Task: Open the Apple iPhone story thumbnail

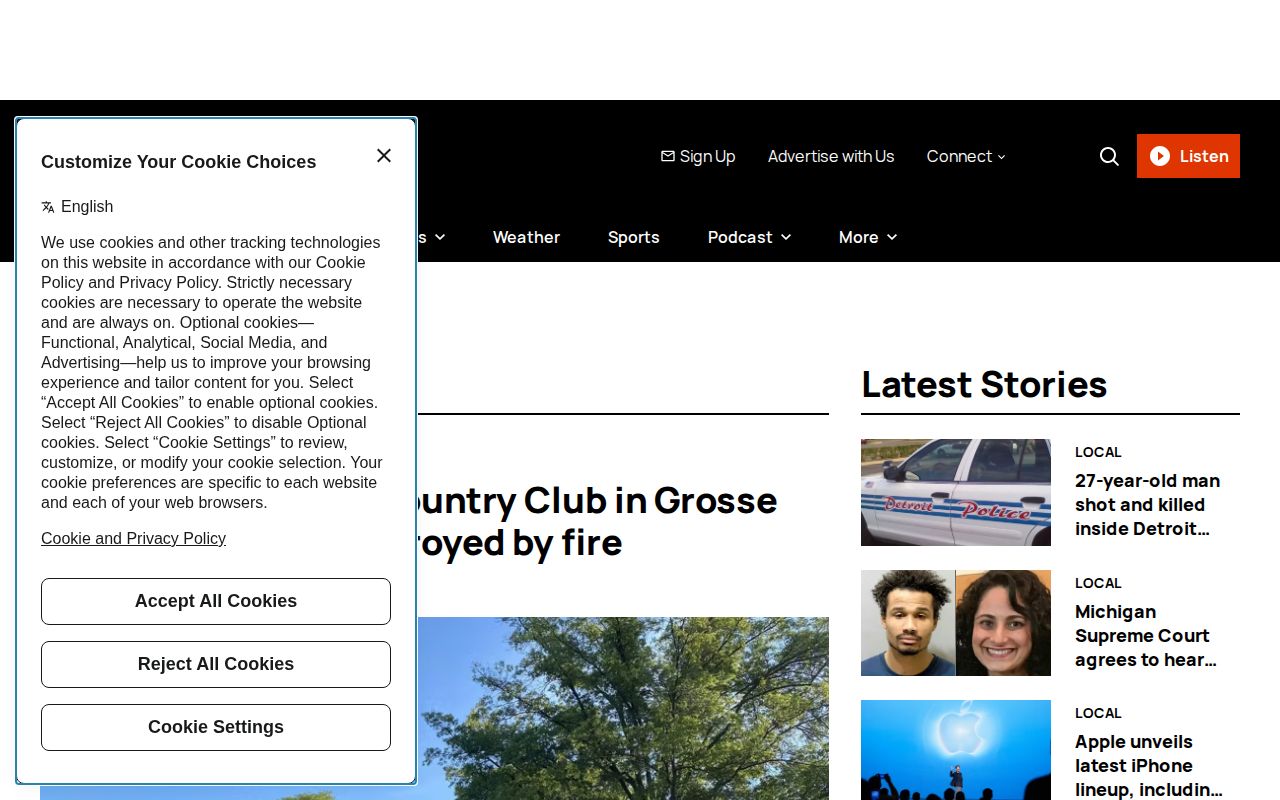Action: pyautogui.click(x=956, y=750)
